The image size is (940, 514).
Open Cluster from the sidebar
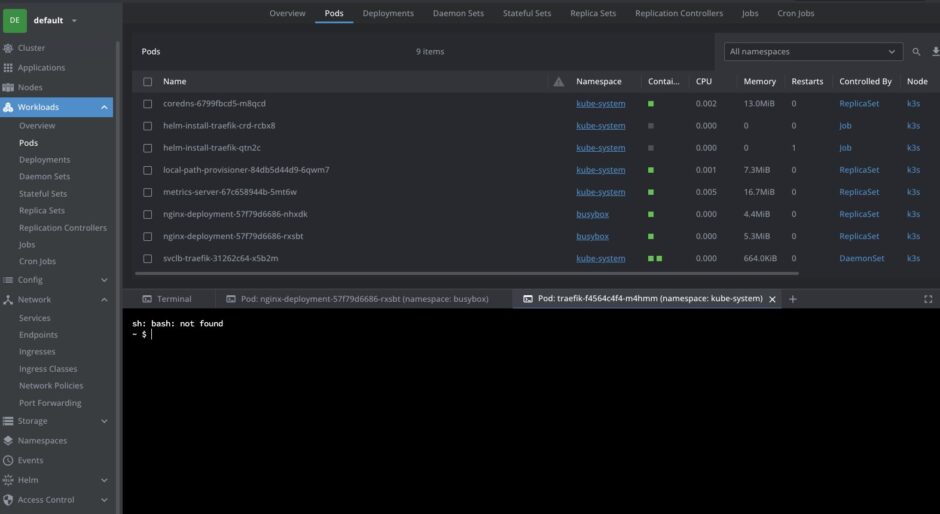pyautogui.click(x=31, y=48)
